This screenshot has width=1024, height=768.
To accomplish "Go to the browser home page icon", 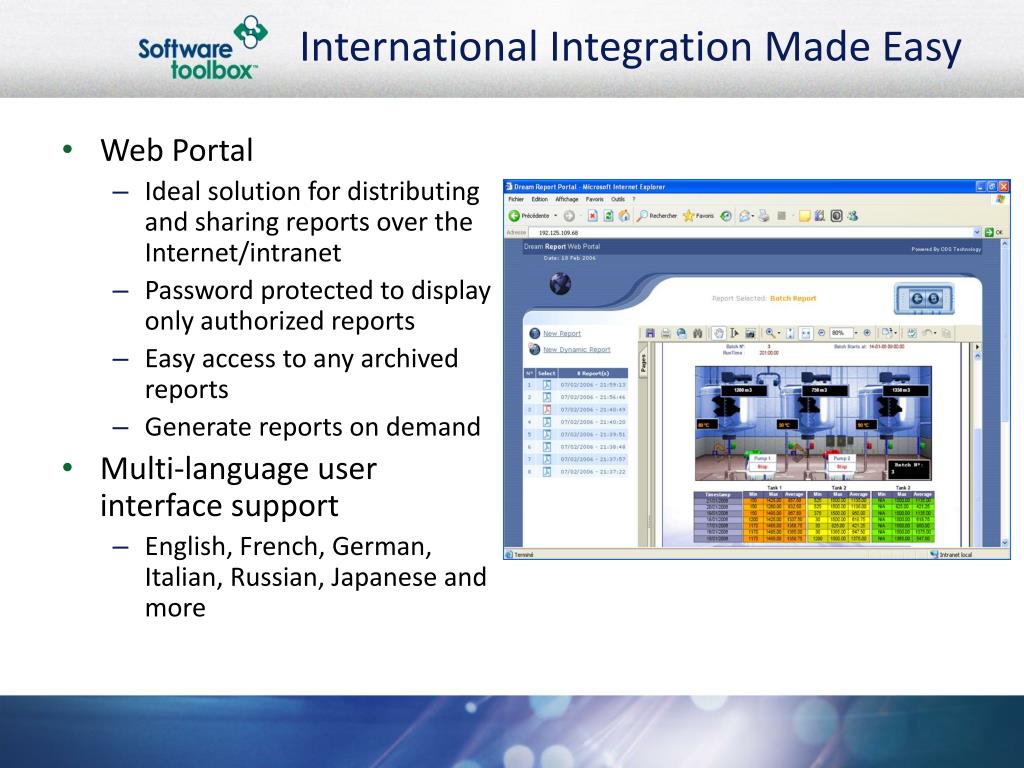I will (624, 216).
